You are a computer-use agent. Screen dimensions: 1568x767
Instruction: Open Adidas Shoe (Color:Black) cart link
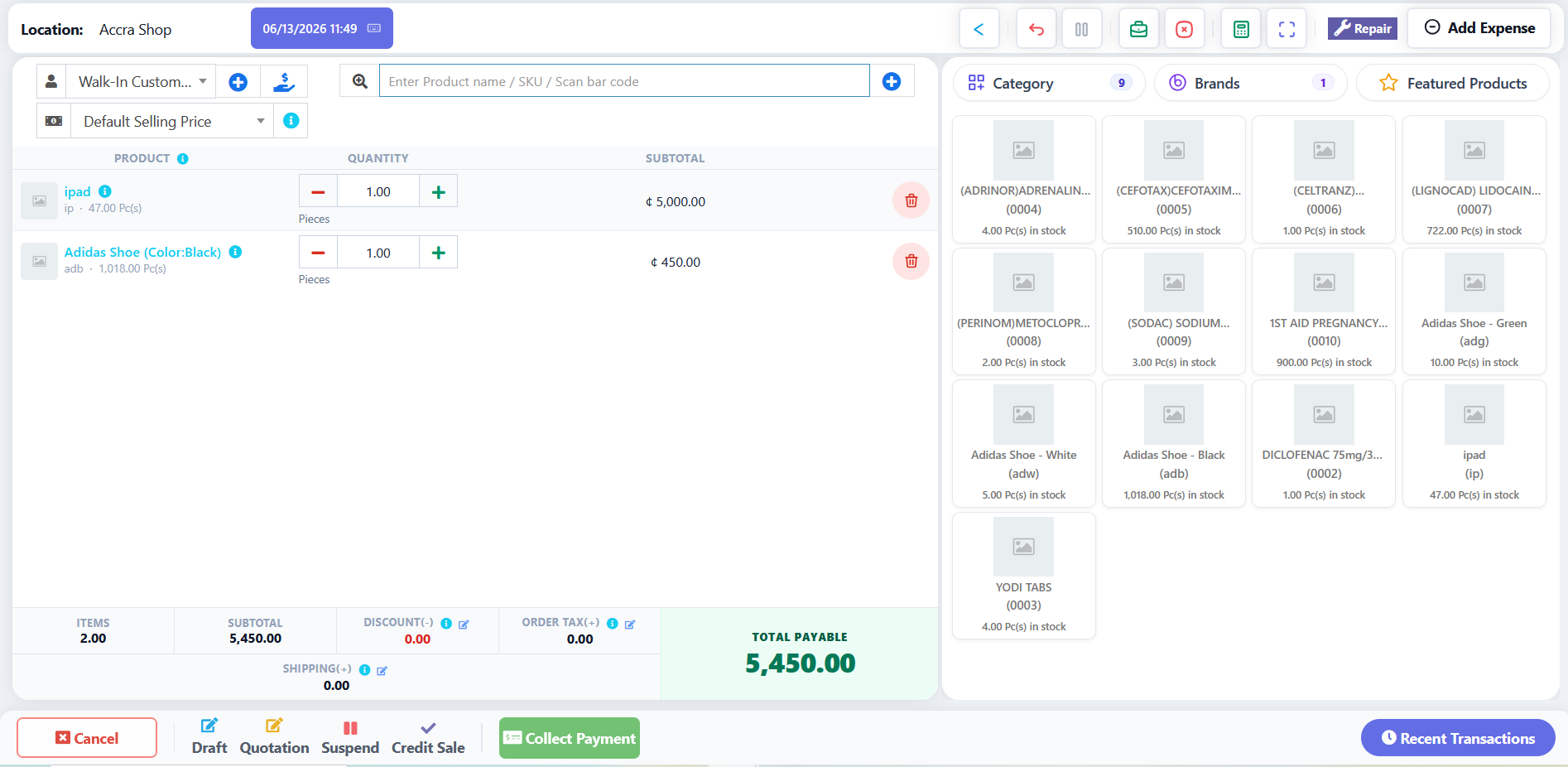pyautogui.click(x=142, y=252)
